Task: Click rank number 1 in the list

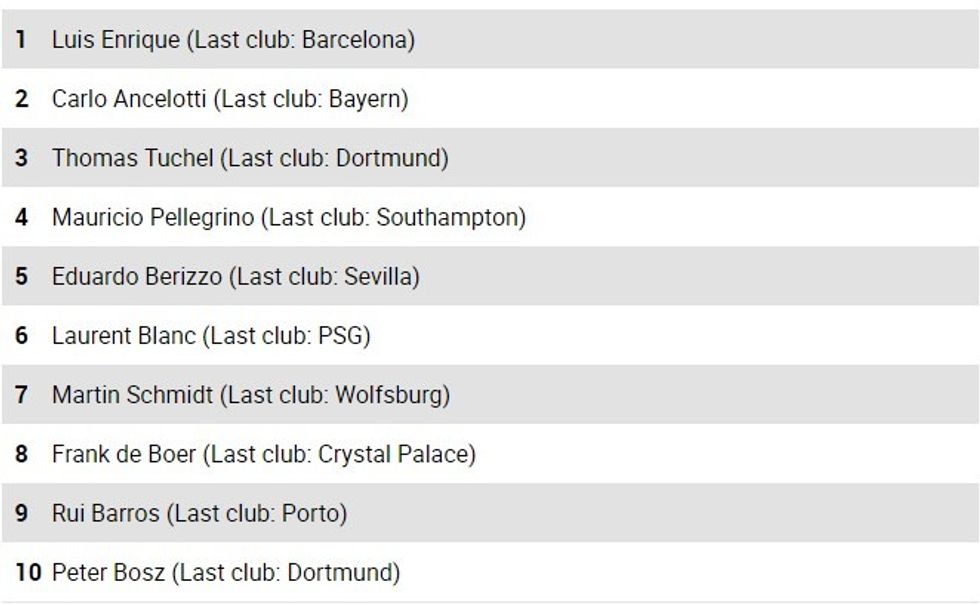Action: 21,40
